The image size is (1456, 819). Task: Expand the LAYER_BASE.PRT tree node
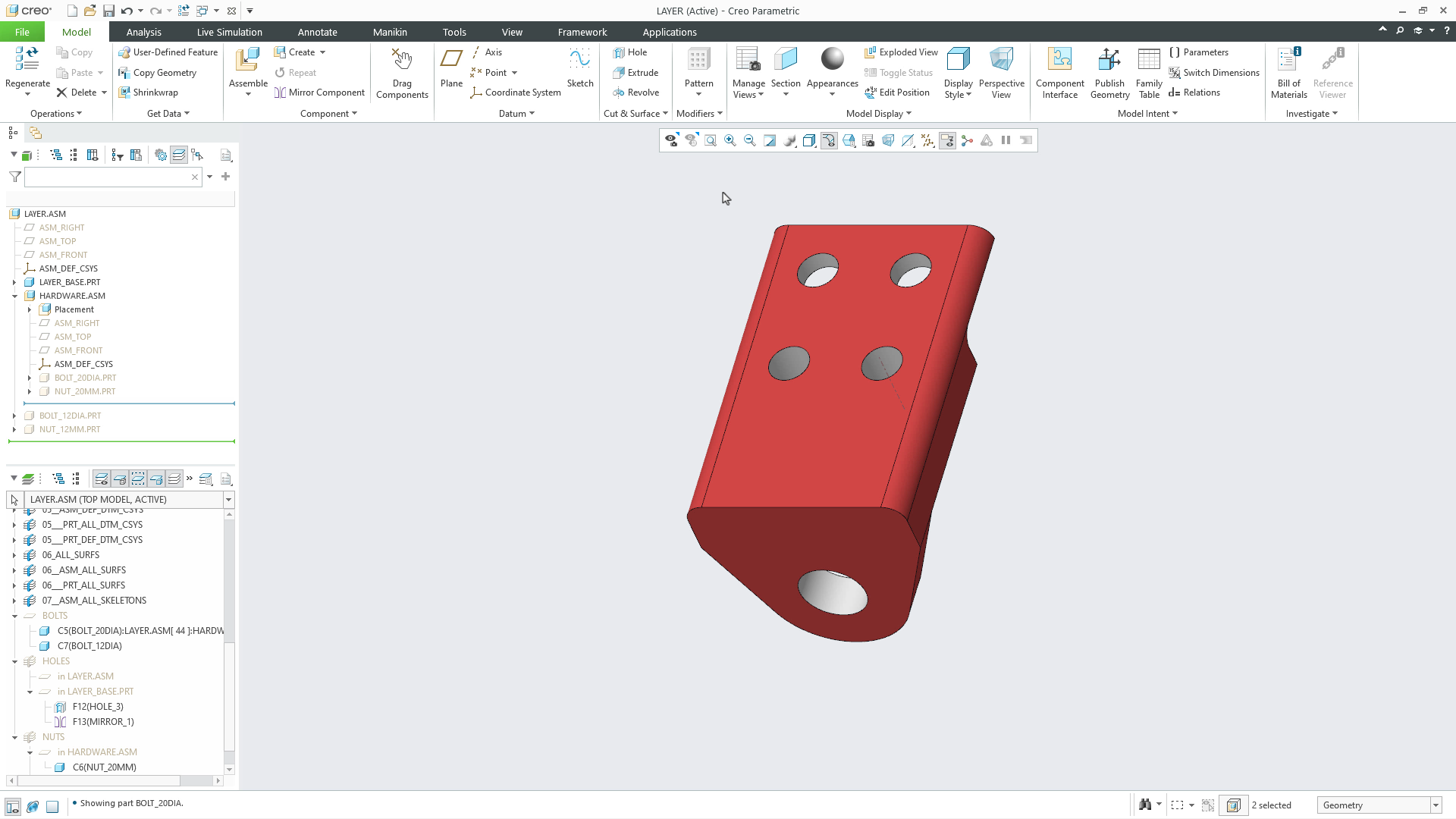pyautogui.click(x=14, y=282)
